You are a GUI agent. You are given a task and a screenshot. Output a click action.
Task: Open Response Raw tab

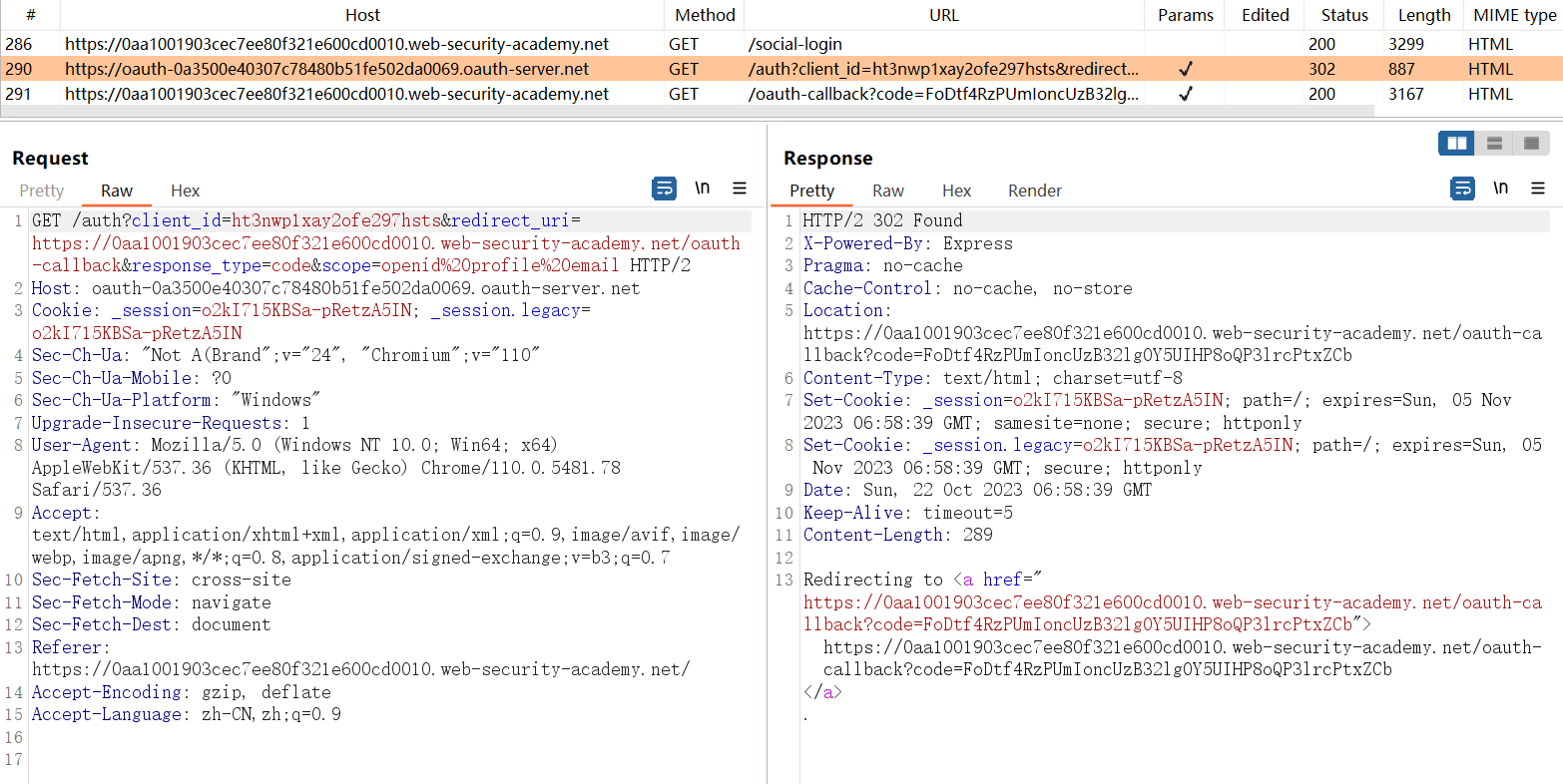point(887,191)
